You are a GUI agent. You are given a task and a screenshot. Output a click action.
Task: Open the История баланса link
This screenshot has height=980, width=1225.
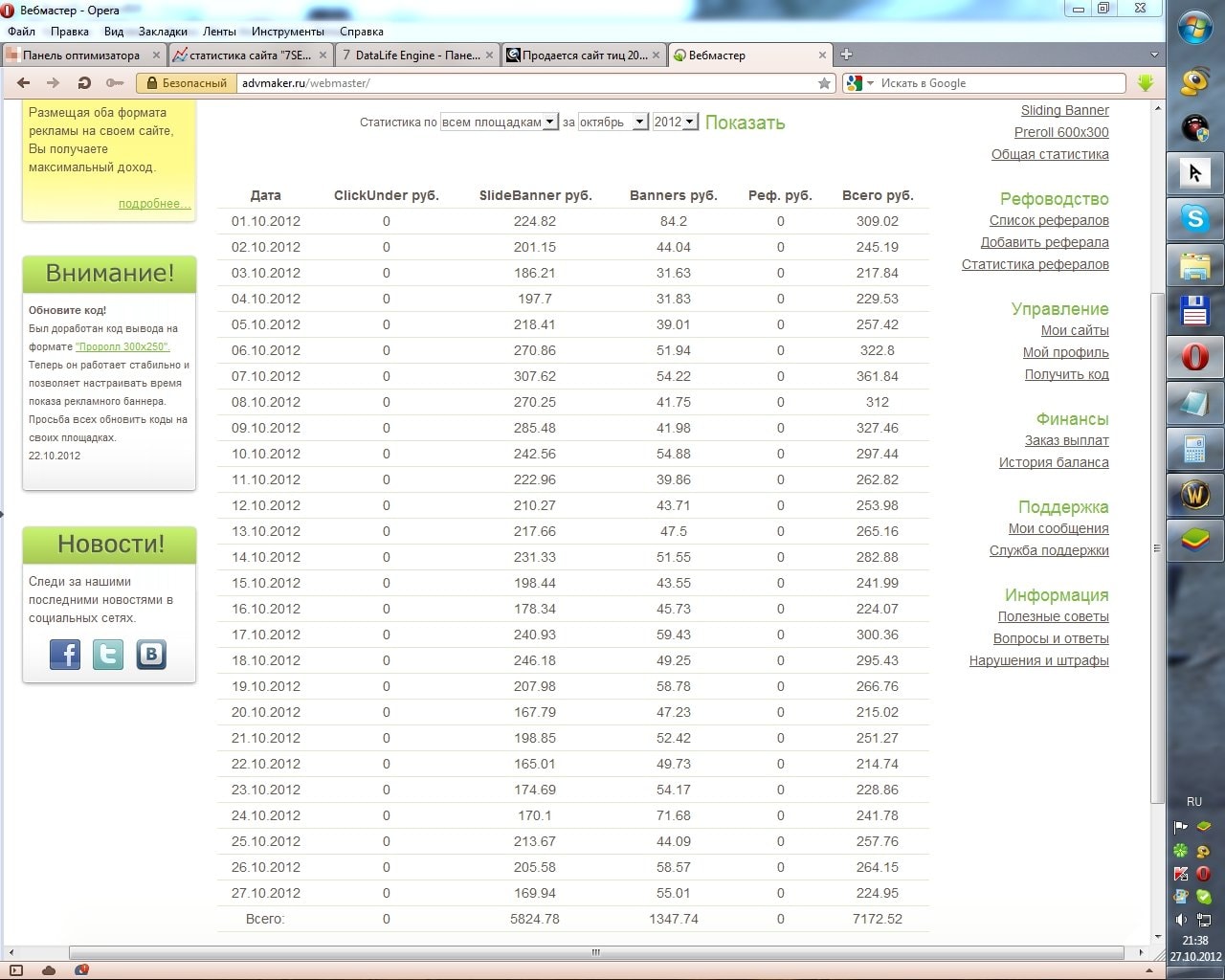coord(1054,462)
